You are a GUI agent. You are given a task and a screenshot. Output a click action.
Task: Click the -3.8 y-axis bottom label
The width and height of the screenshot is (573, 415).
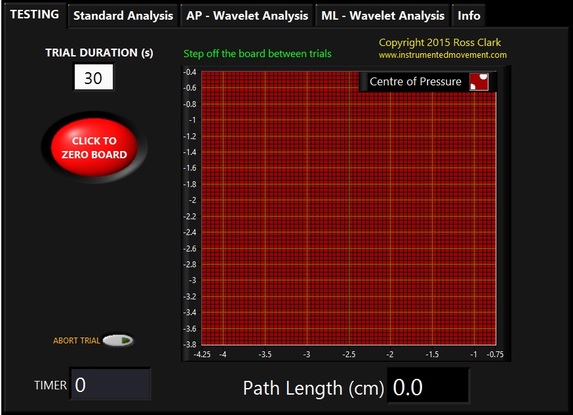[190, 344]
